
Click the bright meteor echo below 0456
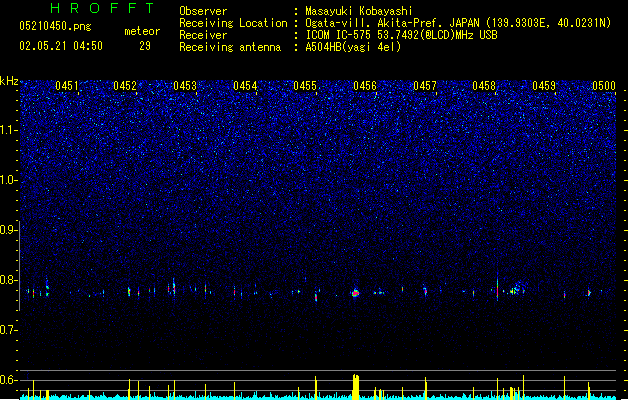[x=355, y=293]
